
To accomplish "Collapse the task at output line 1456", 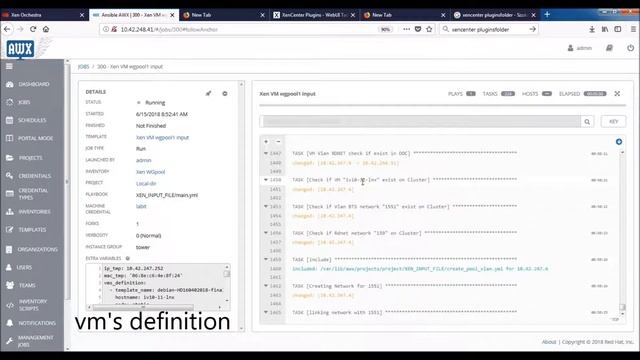I will [266, 233].
